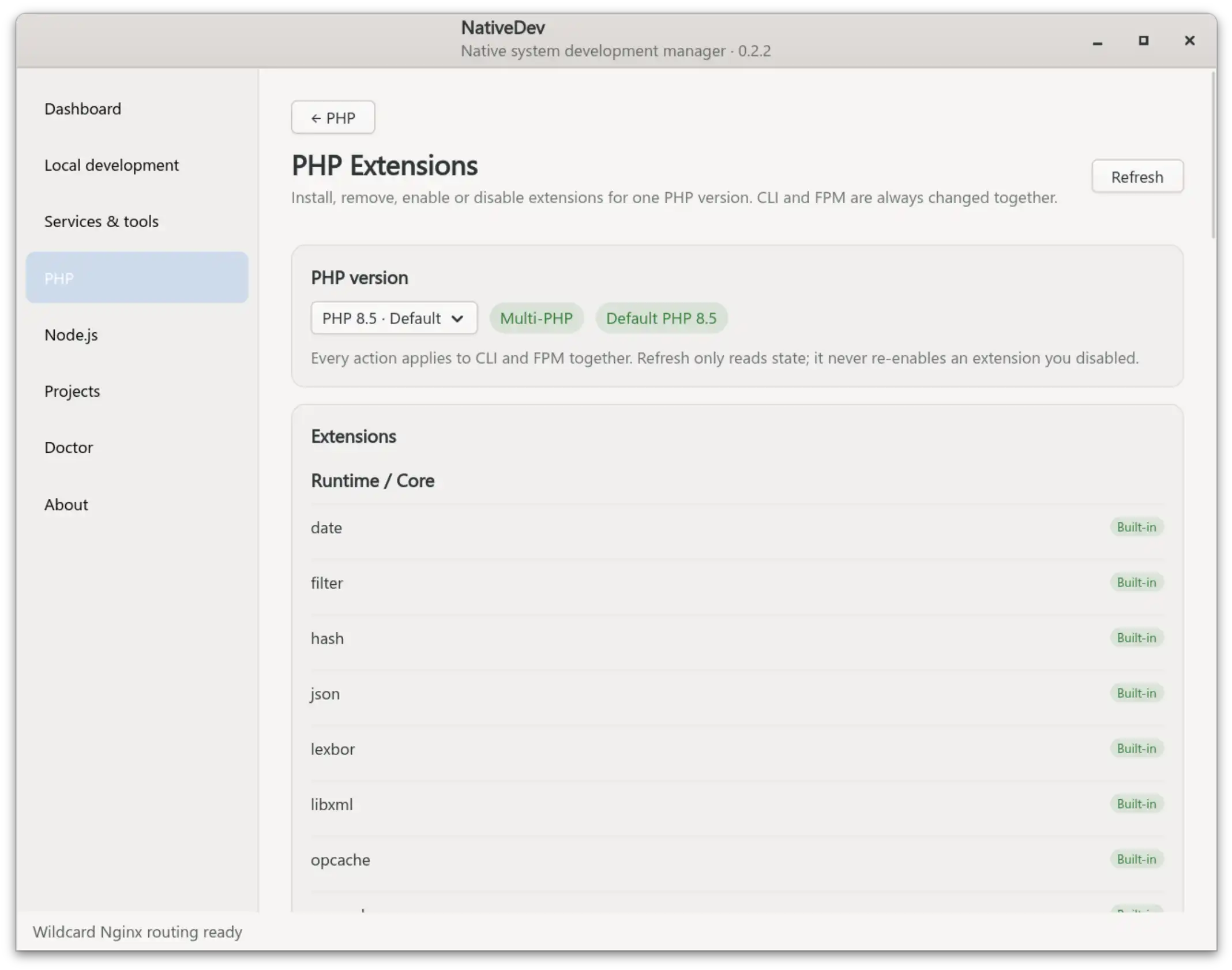Click the Built-in badge for filter
The width and height of the screenshot is (1232, 970).
click(1136, 582)
